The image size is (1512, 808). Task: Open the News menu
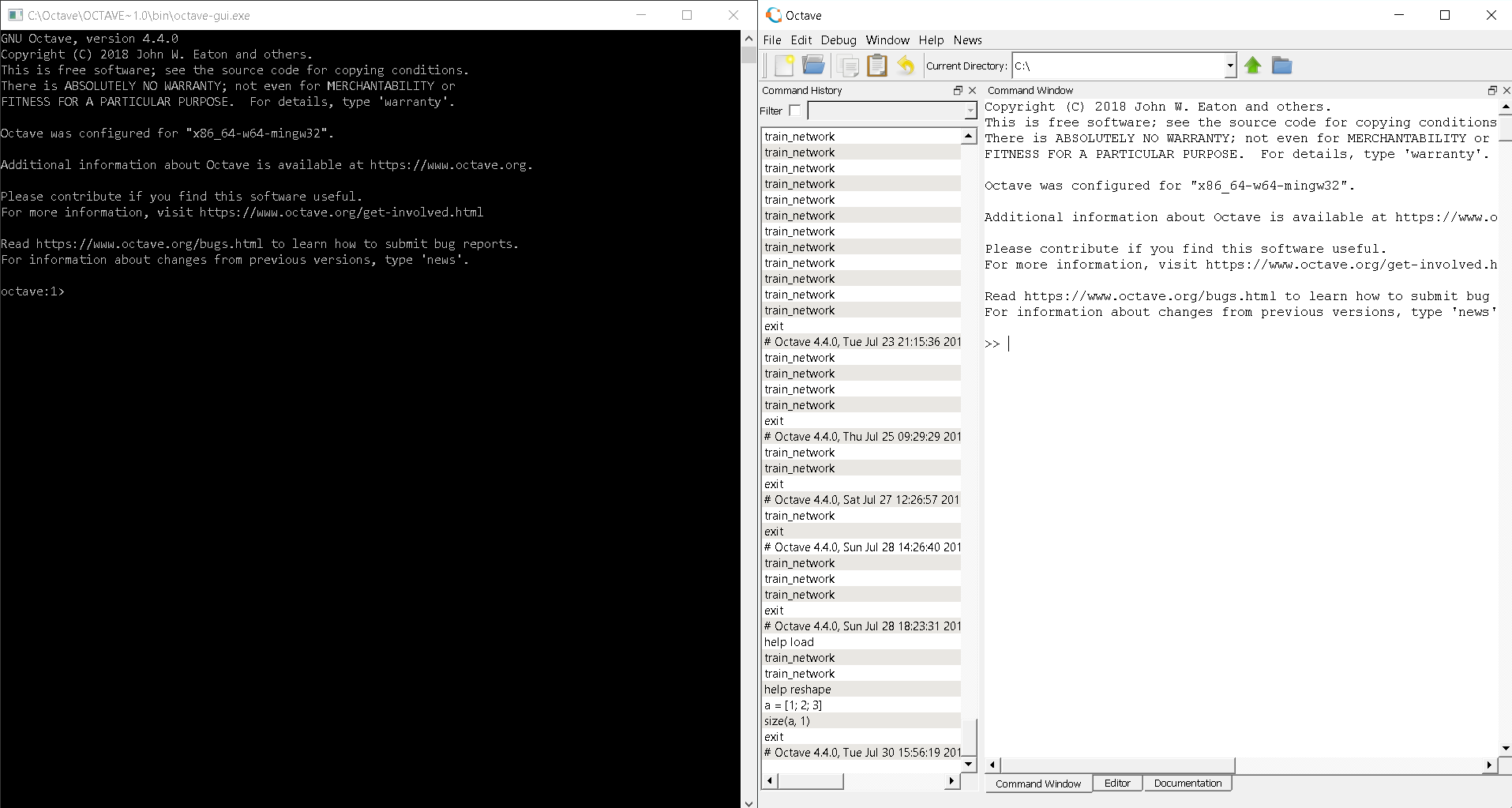pos(967,40)
